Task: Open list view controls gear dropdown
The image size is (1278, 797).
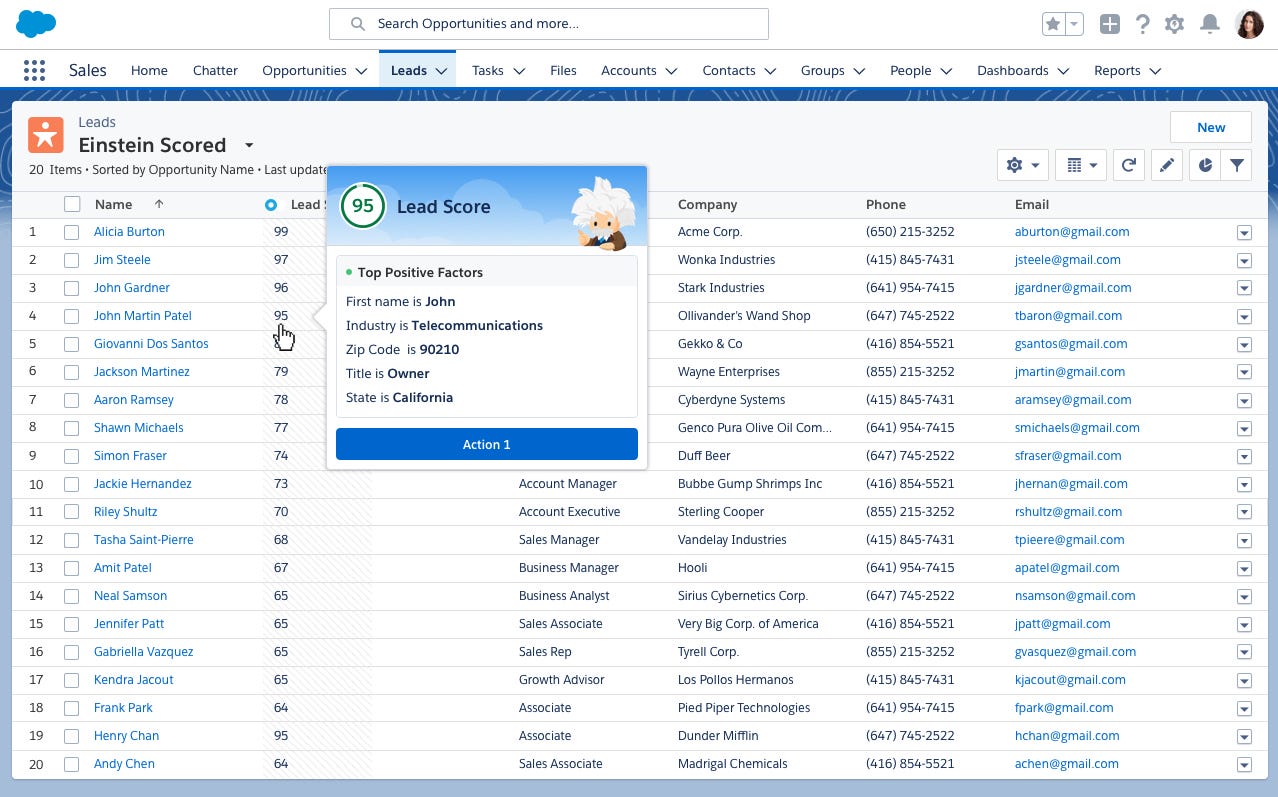Action: point(1022,165)
